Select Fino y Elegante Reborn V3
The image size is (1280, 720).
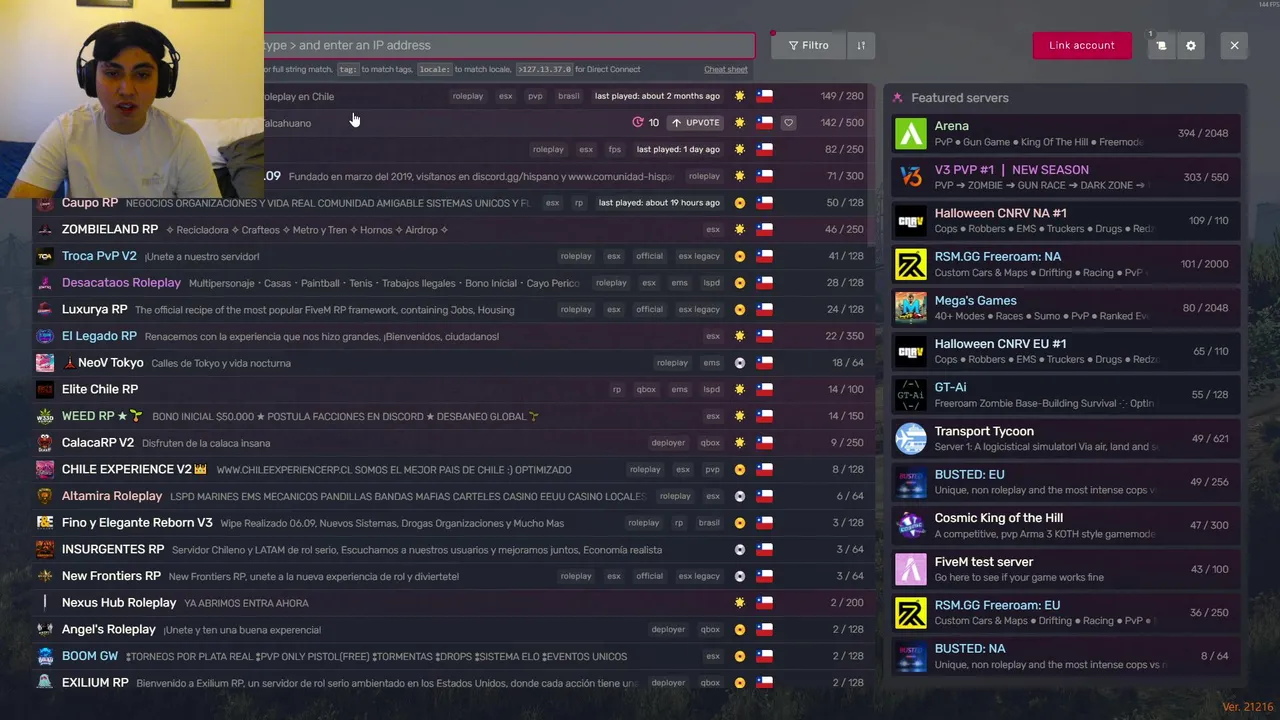point(454,523)
